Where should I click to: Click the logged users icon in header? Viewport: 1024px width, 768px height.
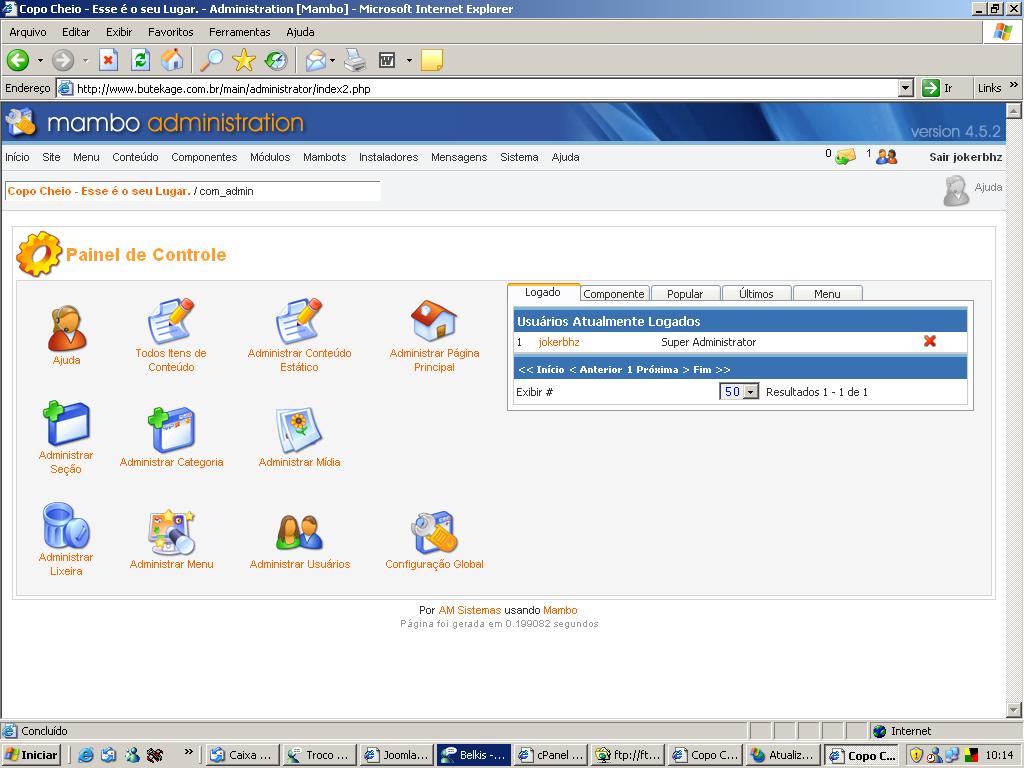click(x=886, y=157)
